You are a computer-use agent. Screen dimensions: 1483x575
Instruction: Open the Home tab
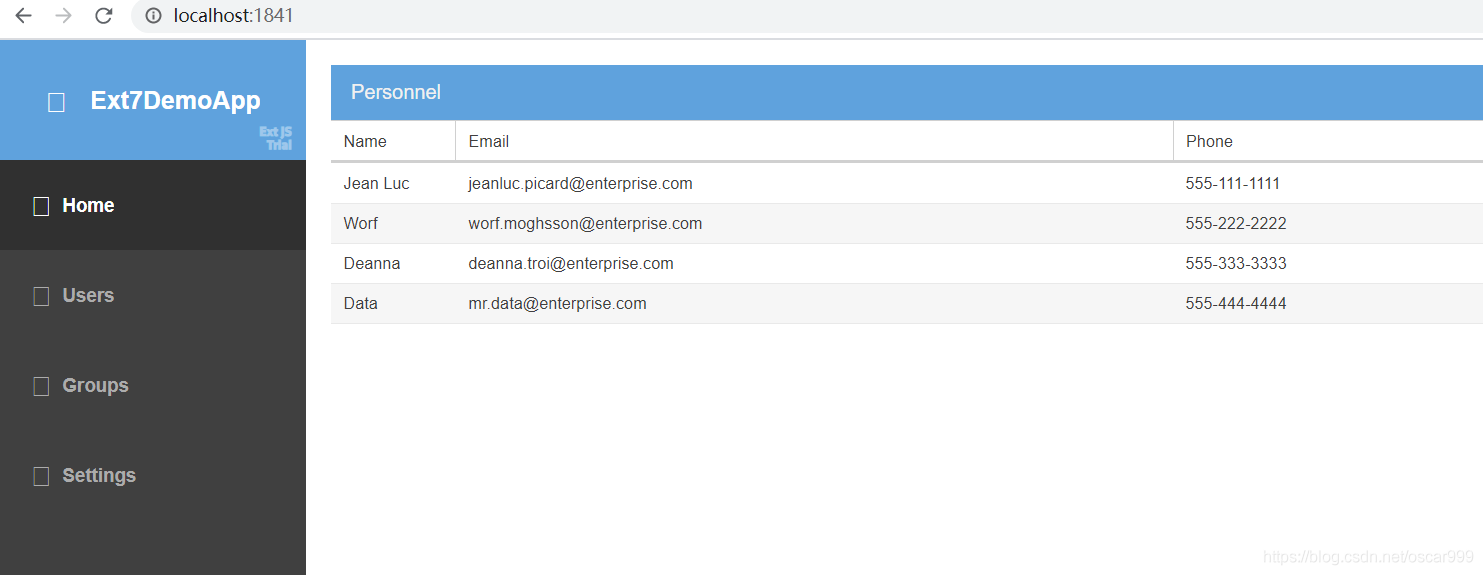point(153,205)
